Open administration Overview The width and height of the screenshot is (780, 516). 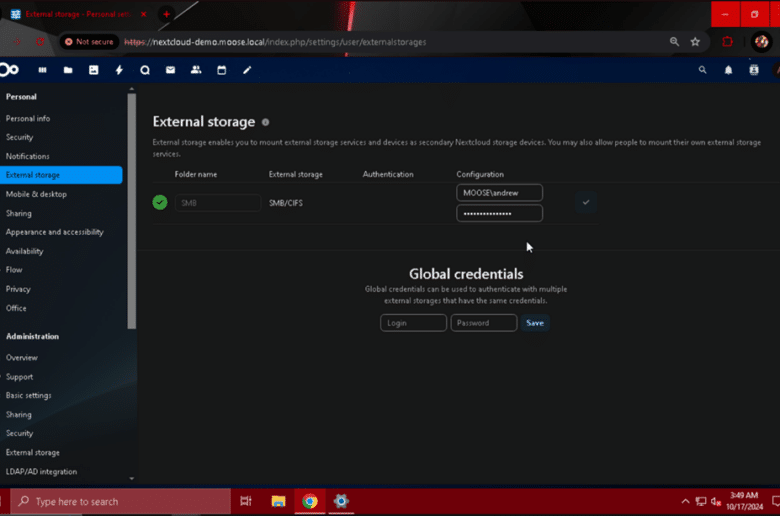tap(21, 357)
